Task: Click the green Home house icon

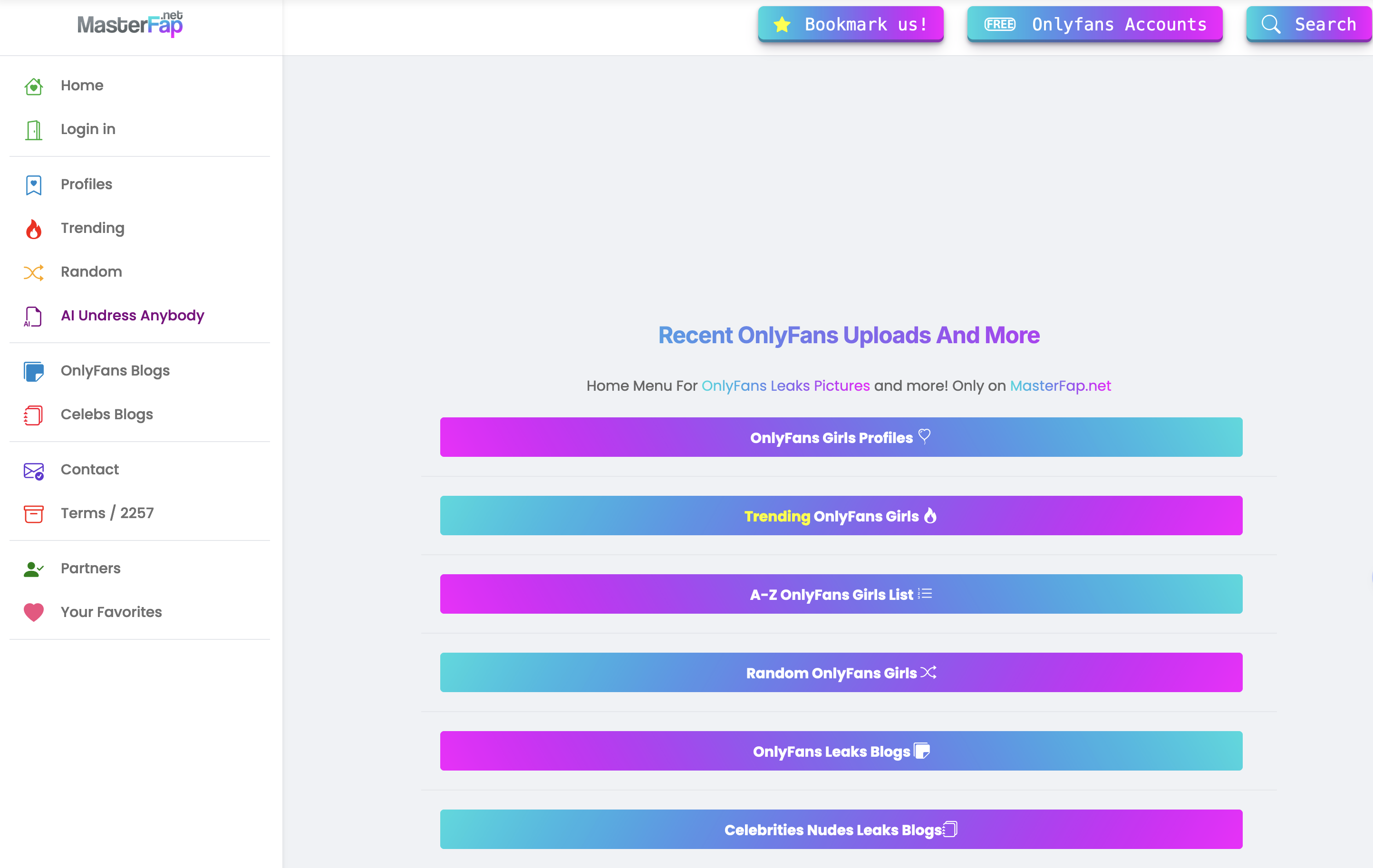Action: tap(34, 86)
